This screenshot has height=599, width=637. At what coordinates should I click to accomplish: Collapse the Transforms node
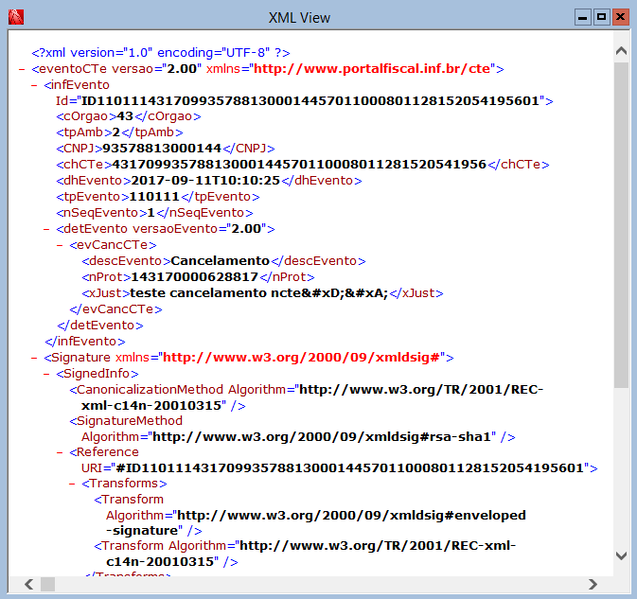(x=72, y=484)
